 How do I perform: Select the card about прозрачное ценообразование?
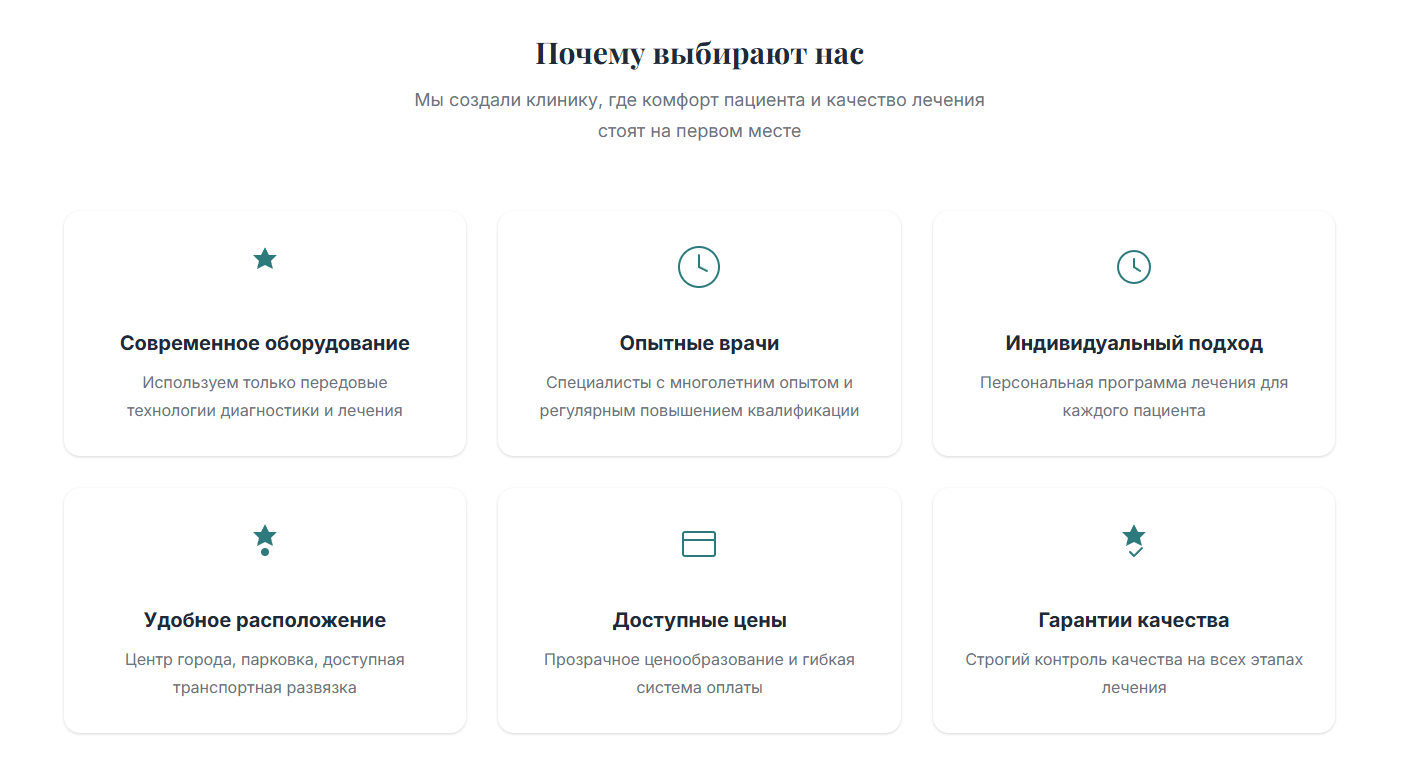698,610
